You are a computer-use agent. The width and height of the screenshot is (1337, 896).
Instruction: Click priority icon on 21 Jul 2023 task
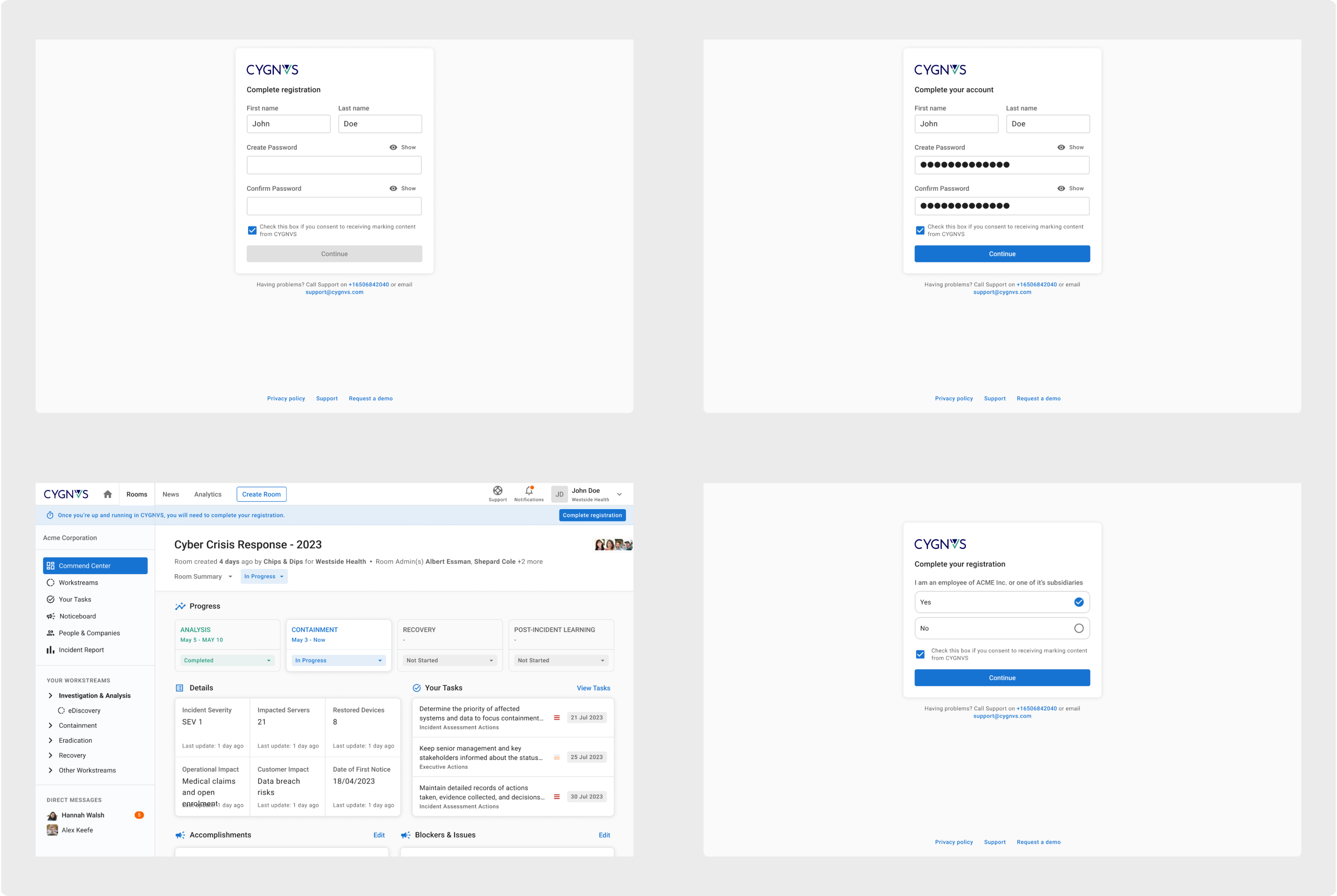click(x=557, y=718)
